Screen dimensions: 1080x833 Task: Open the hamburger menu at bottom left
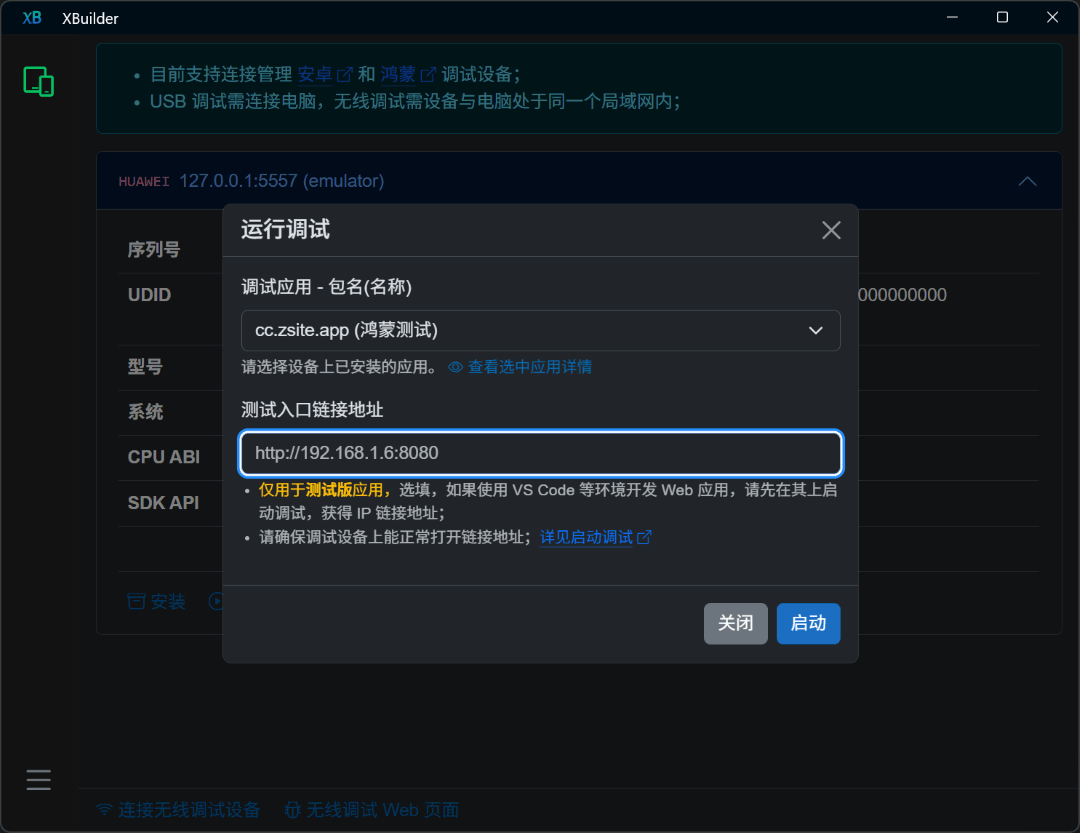pyautogui.click(x=39, y=779)
